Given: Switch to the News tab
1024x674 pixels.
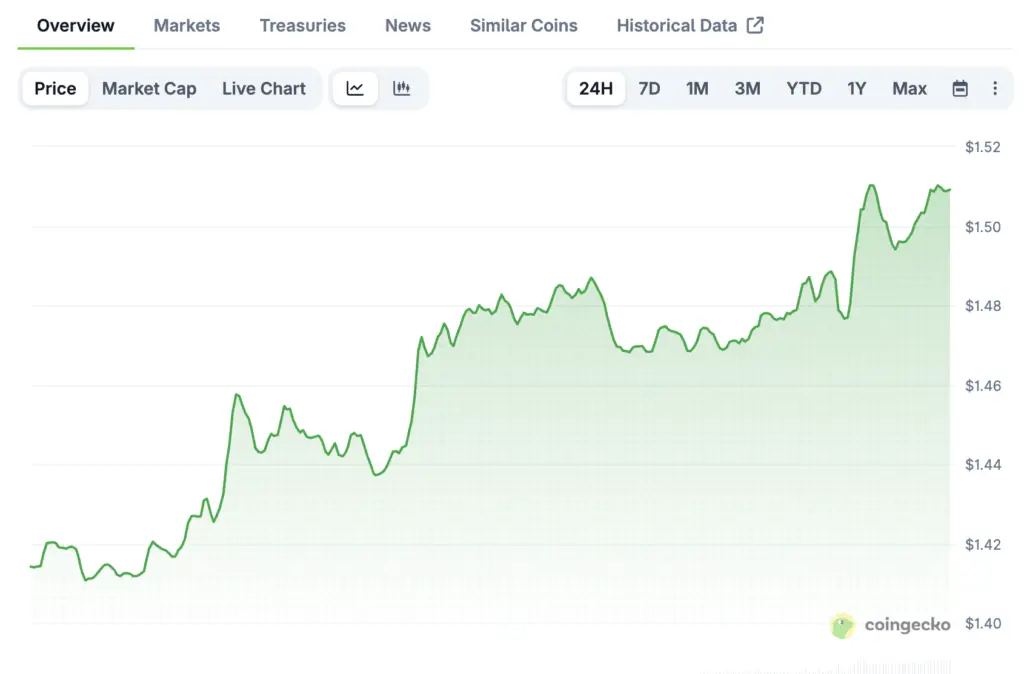Looking at the screenshot, I should pyautogui.click(x=408, y=25).
